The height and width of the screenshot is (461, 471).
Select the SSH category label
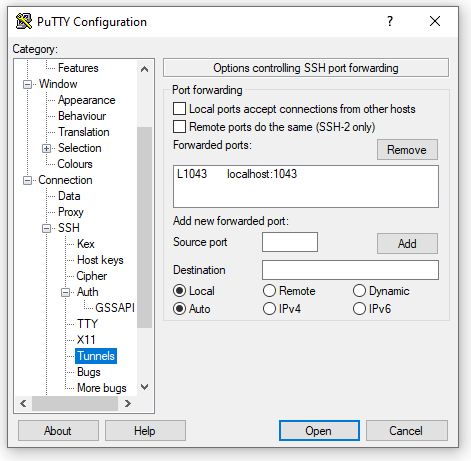(69, 228)
